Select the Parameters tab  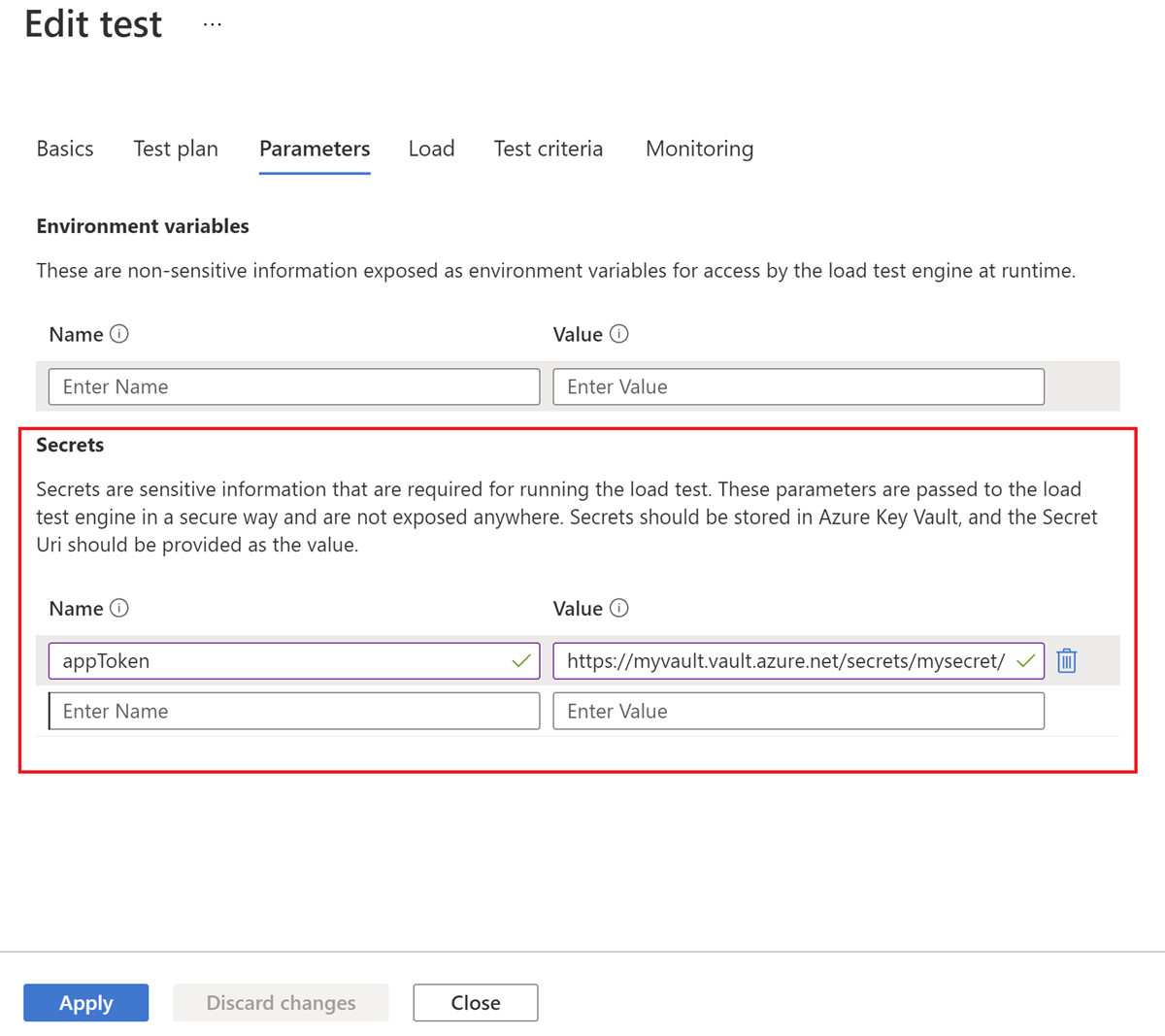tap(314, 149)
